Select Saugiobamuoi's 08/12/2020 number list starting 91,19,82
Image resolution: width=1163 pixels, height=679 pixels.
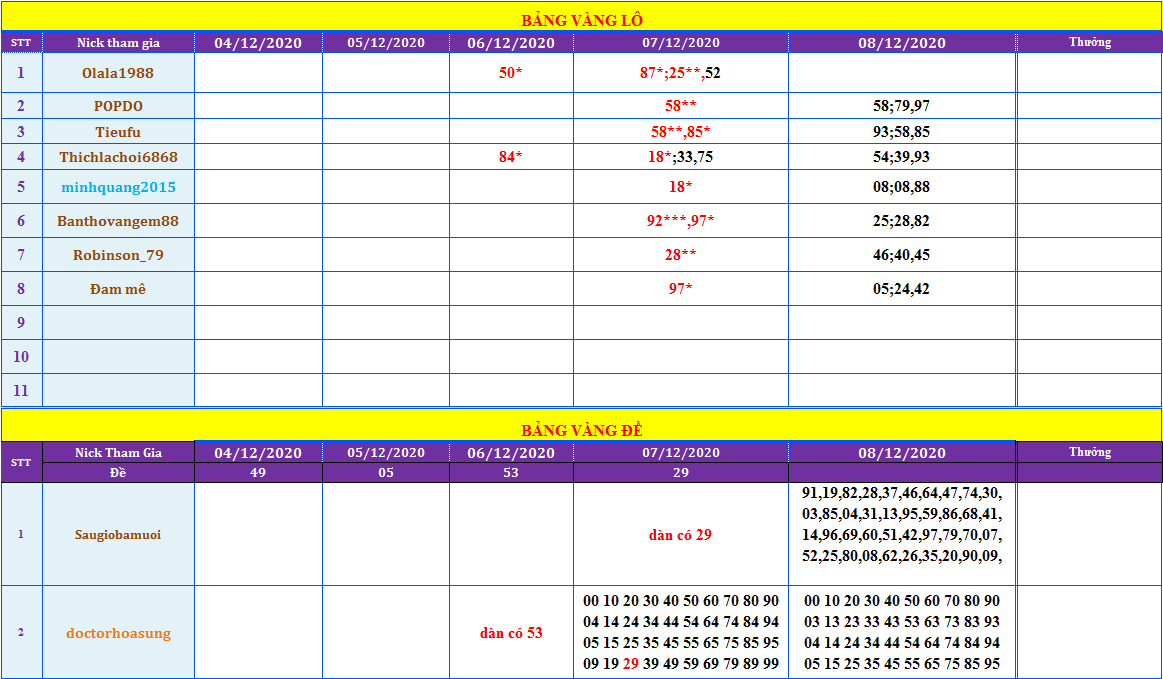coord(902,534)
